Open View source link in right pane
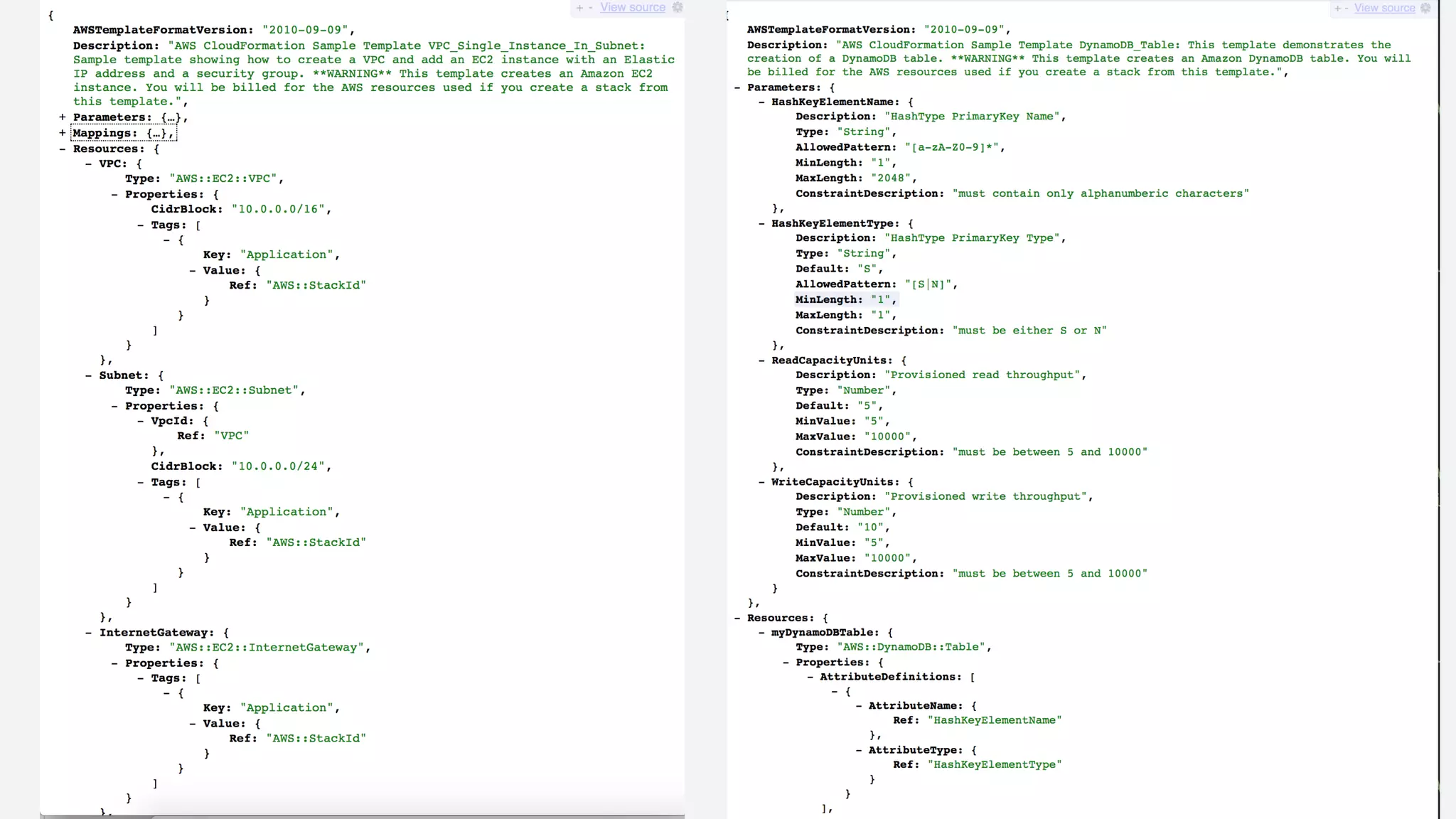 1384,8
